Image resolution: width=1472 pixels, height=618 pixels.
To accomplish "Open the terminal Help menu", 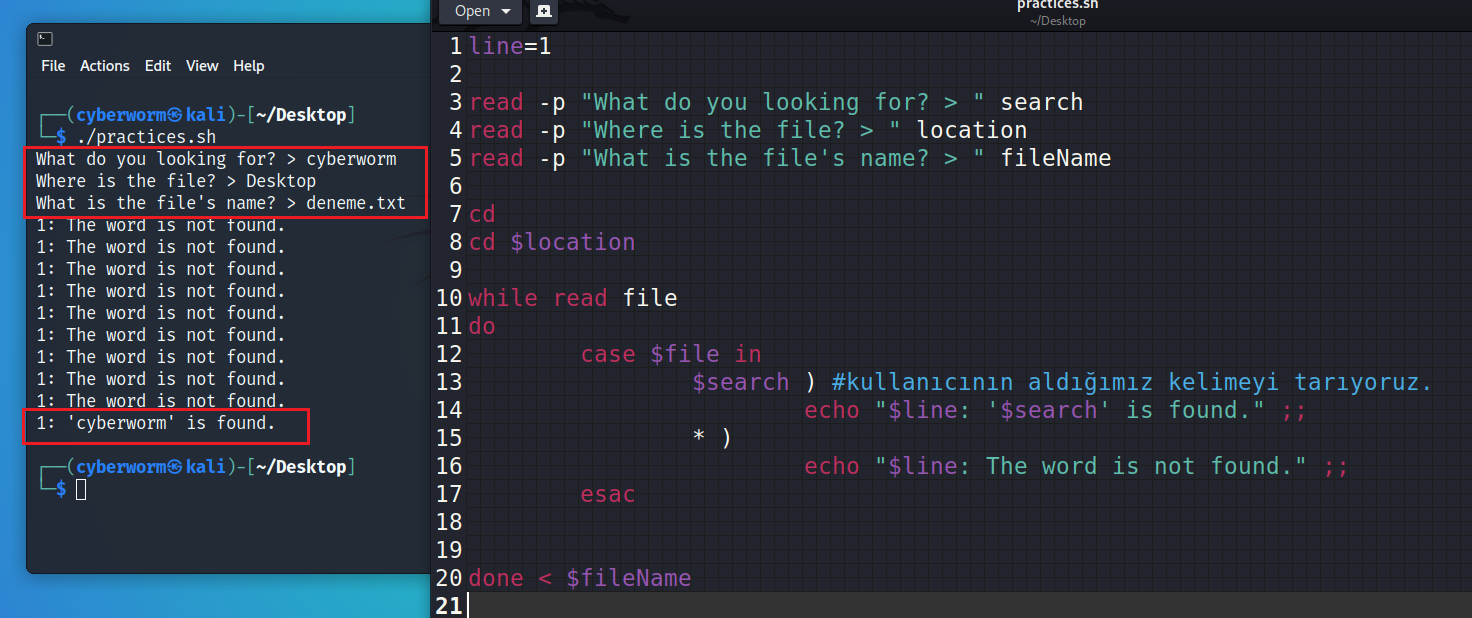I will pos(249,66).
